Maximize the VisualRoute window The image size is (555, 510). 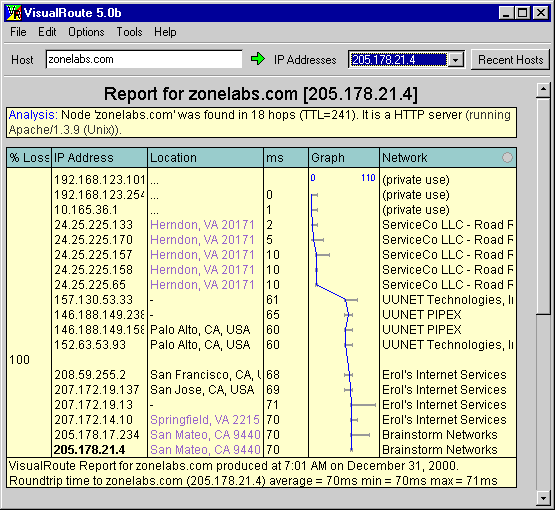[x=522, y=13]
